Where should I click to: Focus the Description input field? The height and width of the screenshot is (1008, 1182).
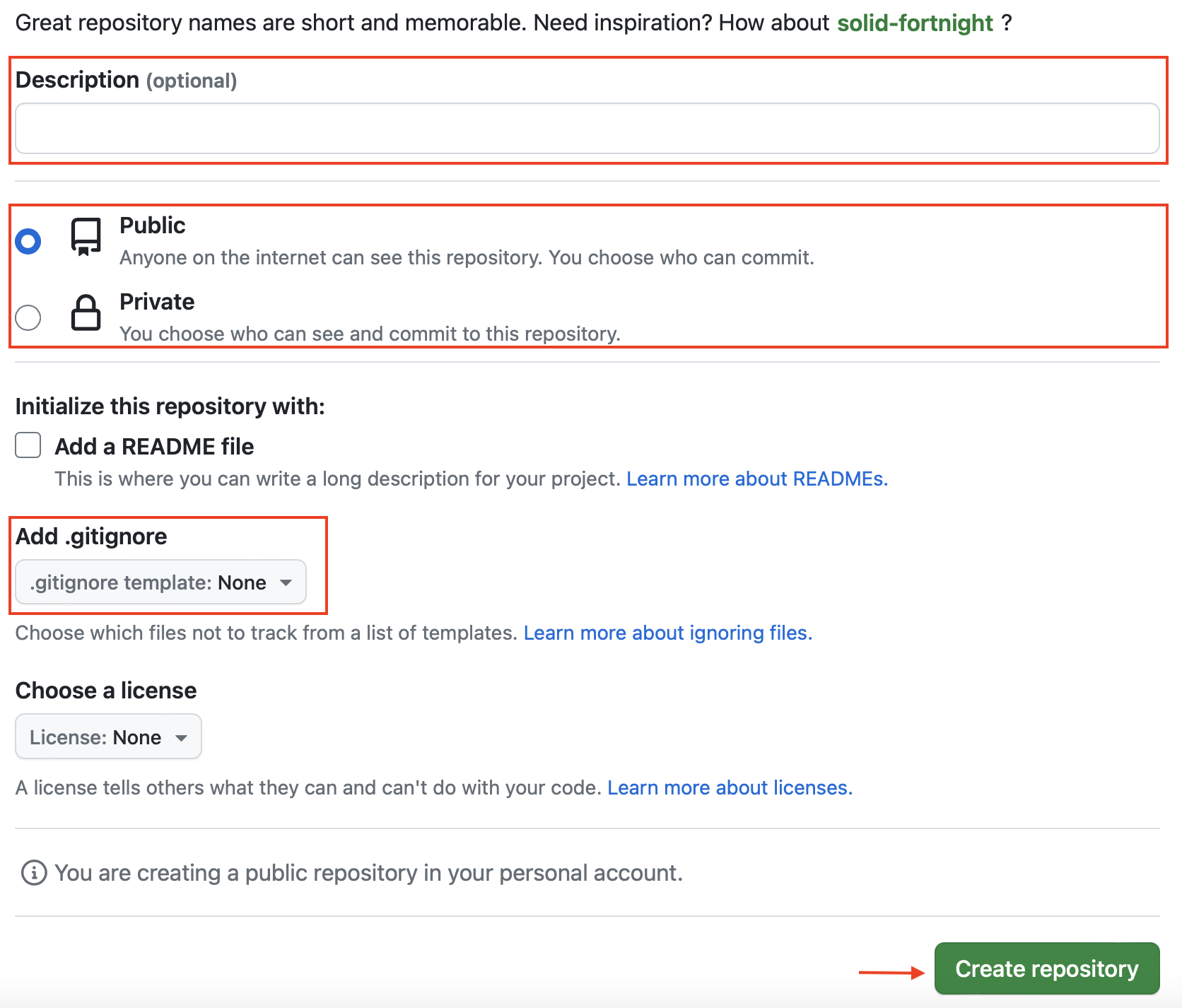[587, 129]
